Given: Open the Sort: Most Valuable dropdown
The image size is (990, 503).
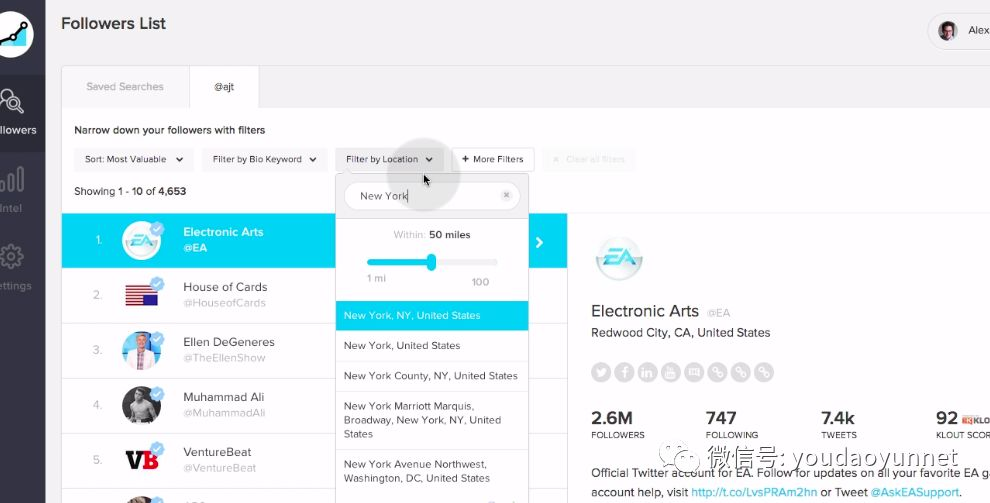Looking at the screenshot, I should (133, 160).
